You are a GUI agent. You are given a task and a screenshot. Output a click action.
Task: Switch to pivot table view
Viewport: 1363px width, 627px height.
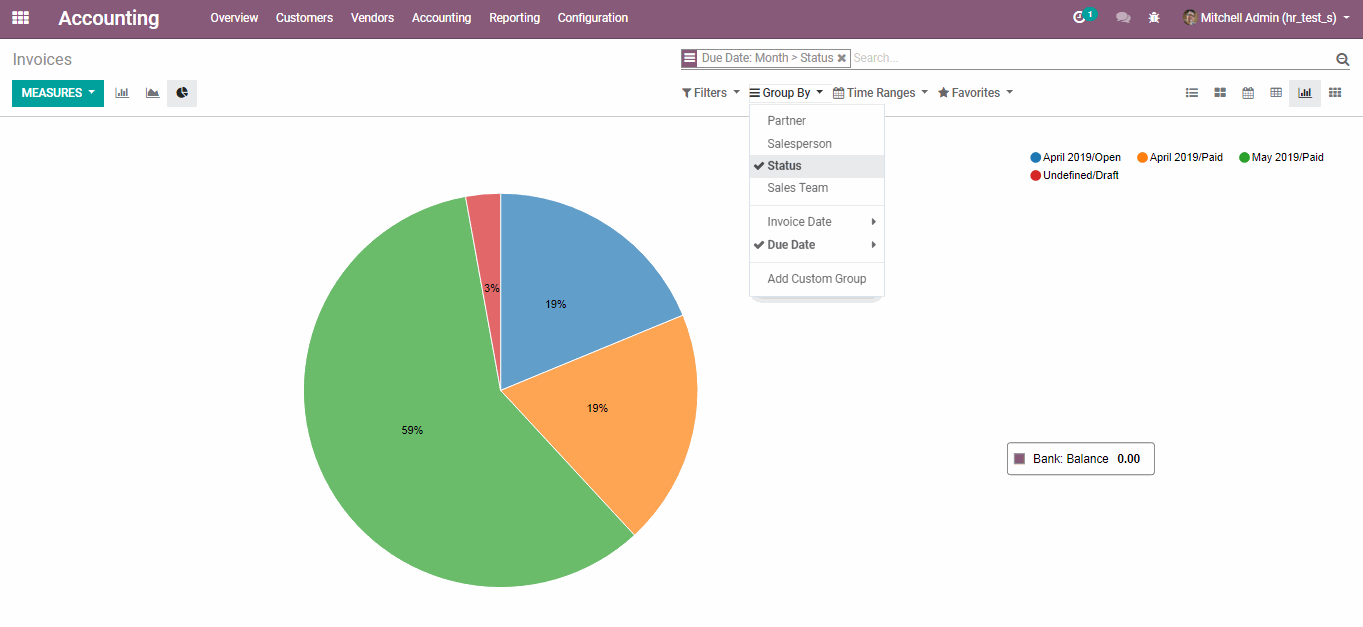(1276, 93)
